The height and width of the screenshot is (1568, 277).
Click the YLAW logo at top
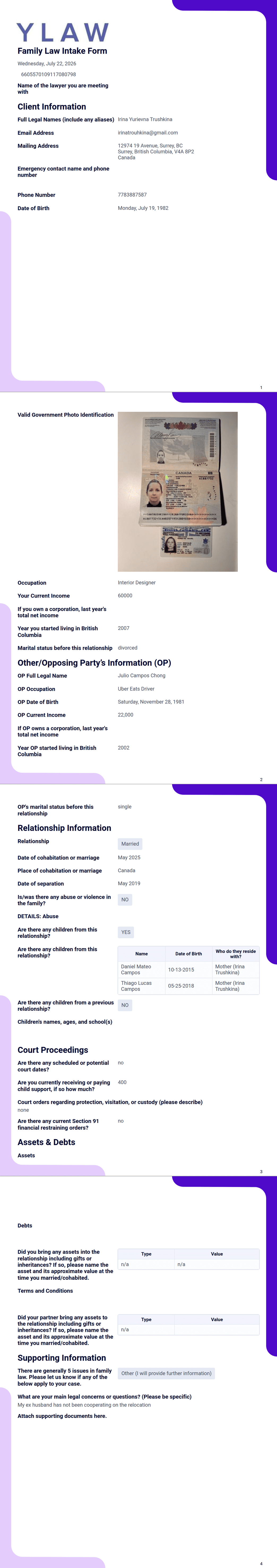pyautogui.click(x=63, y=32)
